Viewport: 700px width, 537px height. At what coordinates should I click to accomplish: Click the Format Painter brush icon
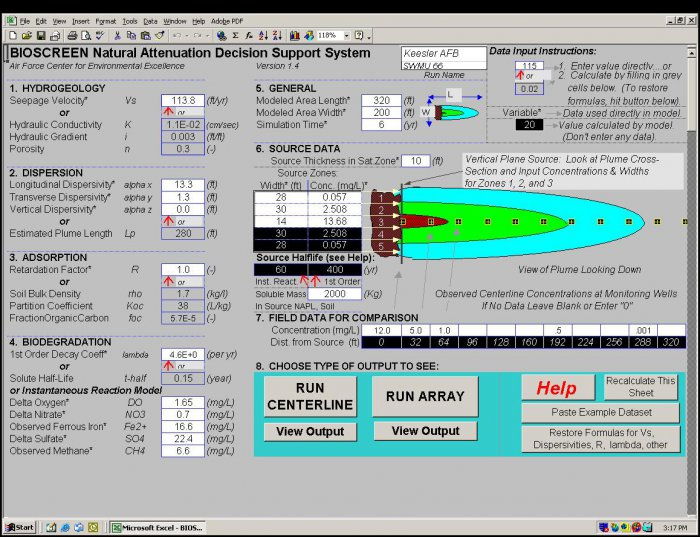159,36
